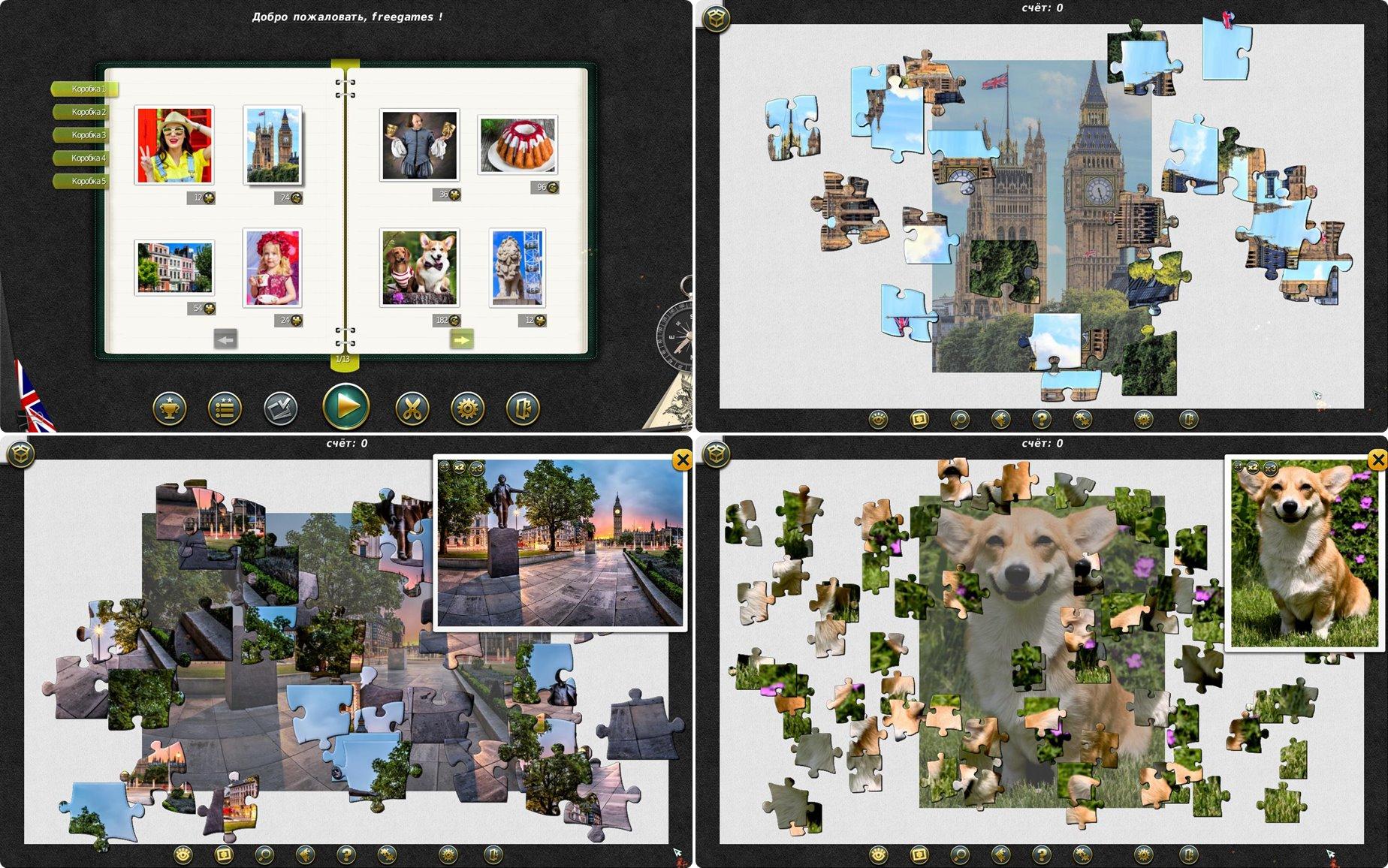Open the trophy achievements screen in main menu
Image resolution: width=1388 pixels, height=868 pixels.
pyautogui.click(x=169, y=409)
